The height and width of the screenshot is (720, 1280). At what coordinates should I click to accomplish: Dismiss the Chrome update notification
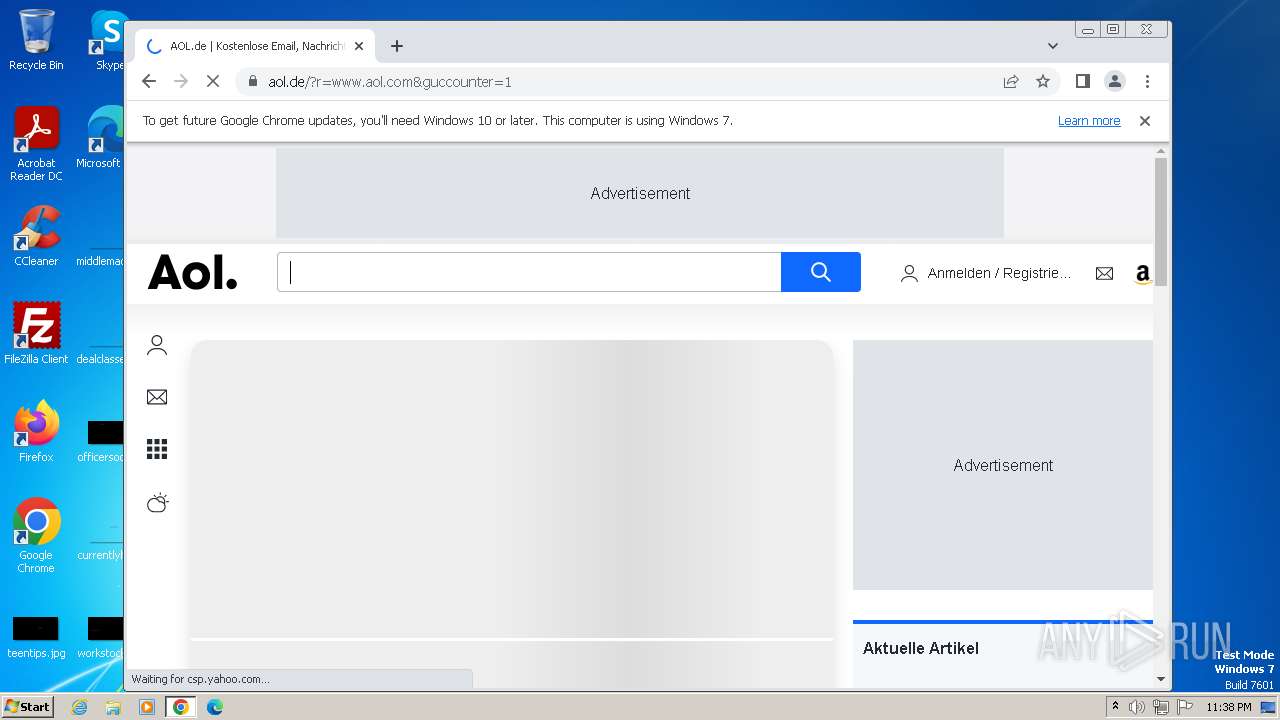(x=1145, y=121)
